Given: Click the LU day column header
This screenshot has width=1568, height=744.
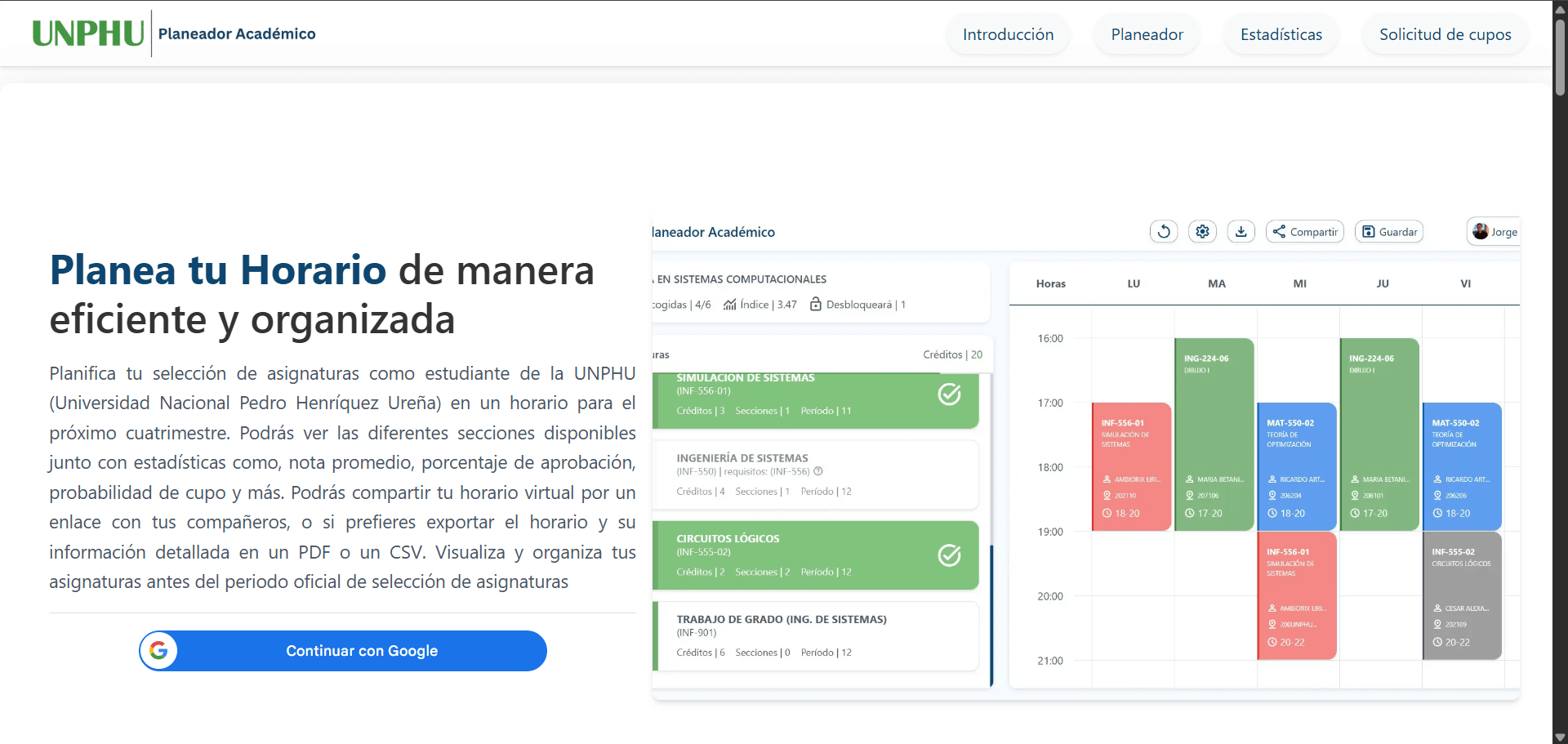Looking at the screenshot, I should [x=1134, y=283].
